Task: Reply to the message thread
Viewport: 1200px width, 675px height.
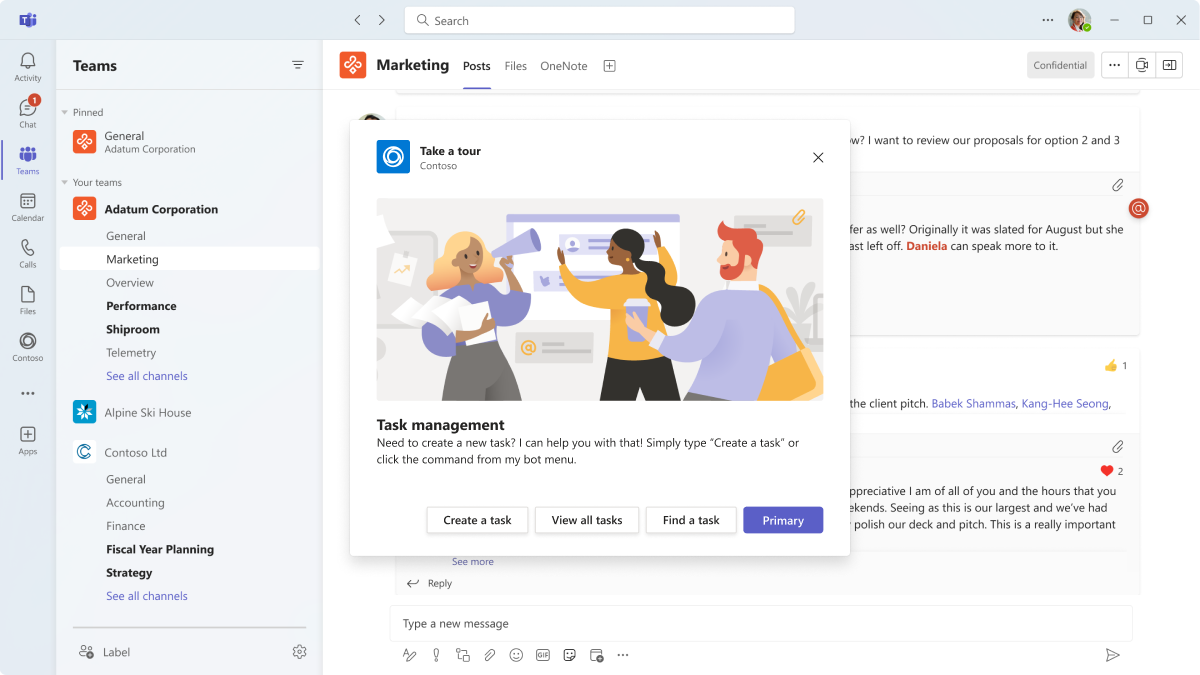Action: 430,583
